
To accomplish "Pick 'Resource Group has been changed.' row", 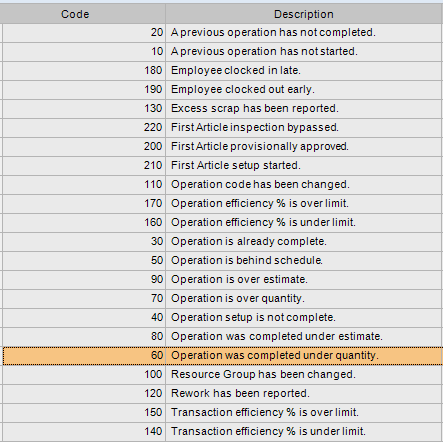I will point(223,375).
